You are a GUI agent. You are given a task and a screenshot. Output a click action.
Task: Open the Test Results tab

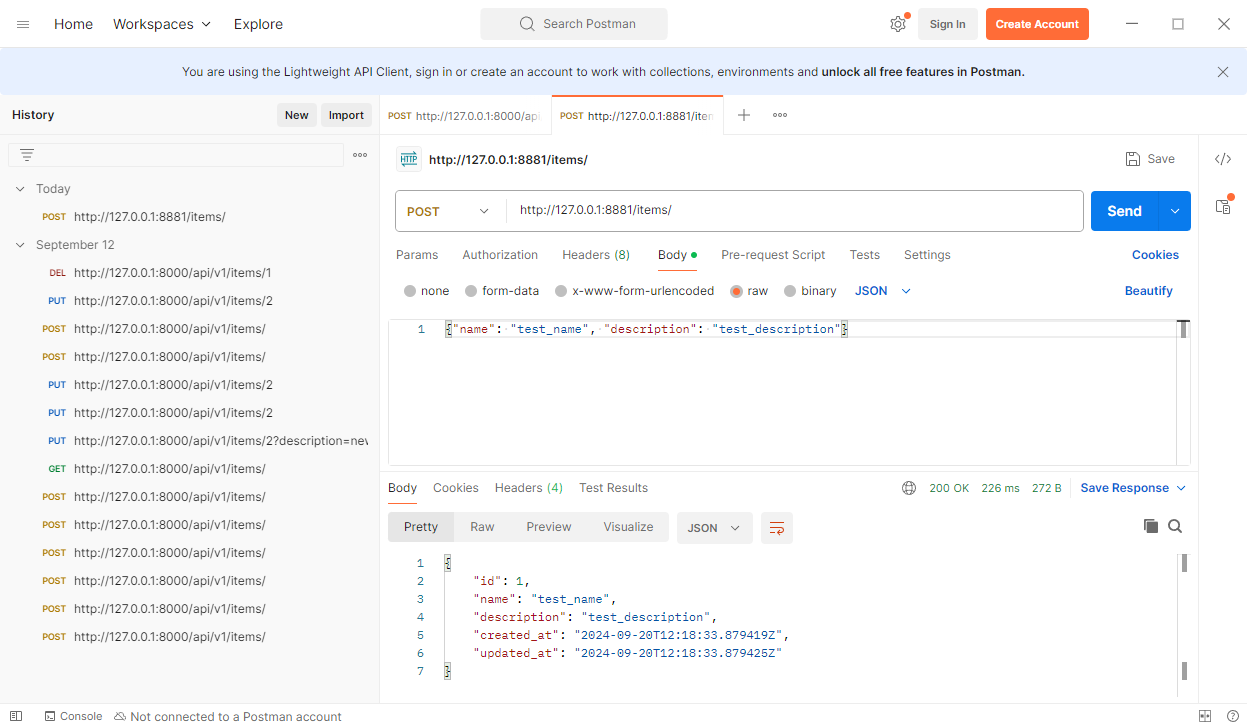point(613,488)
